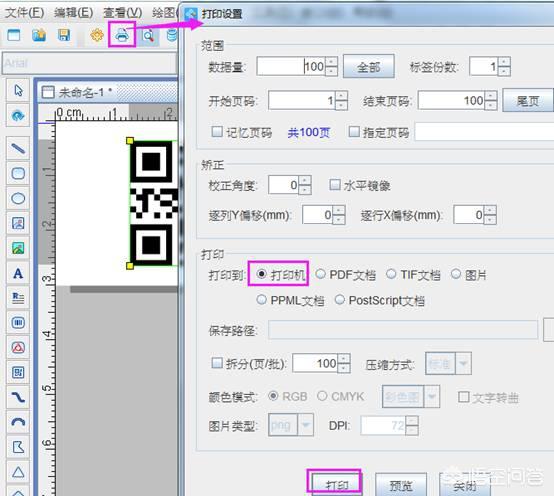This screenshot has width=554, height=496.
Task: Pick the ellipse shape tool
Action: 18,199
